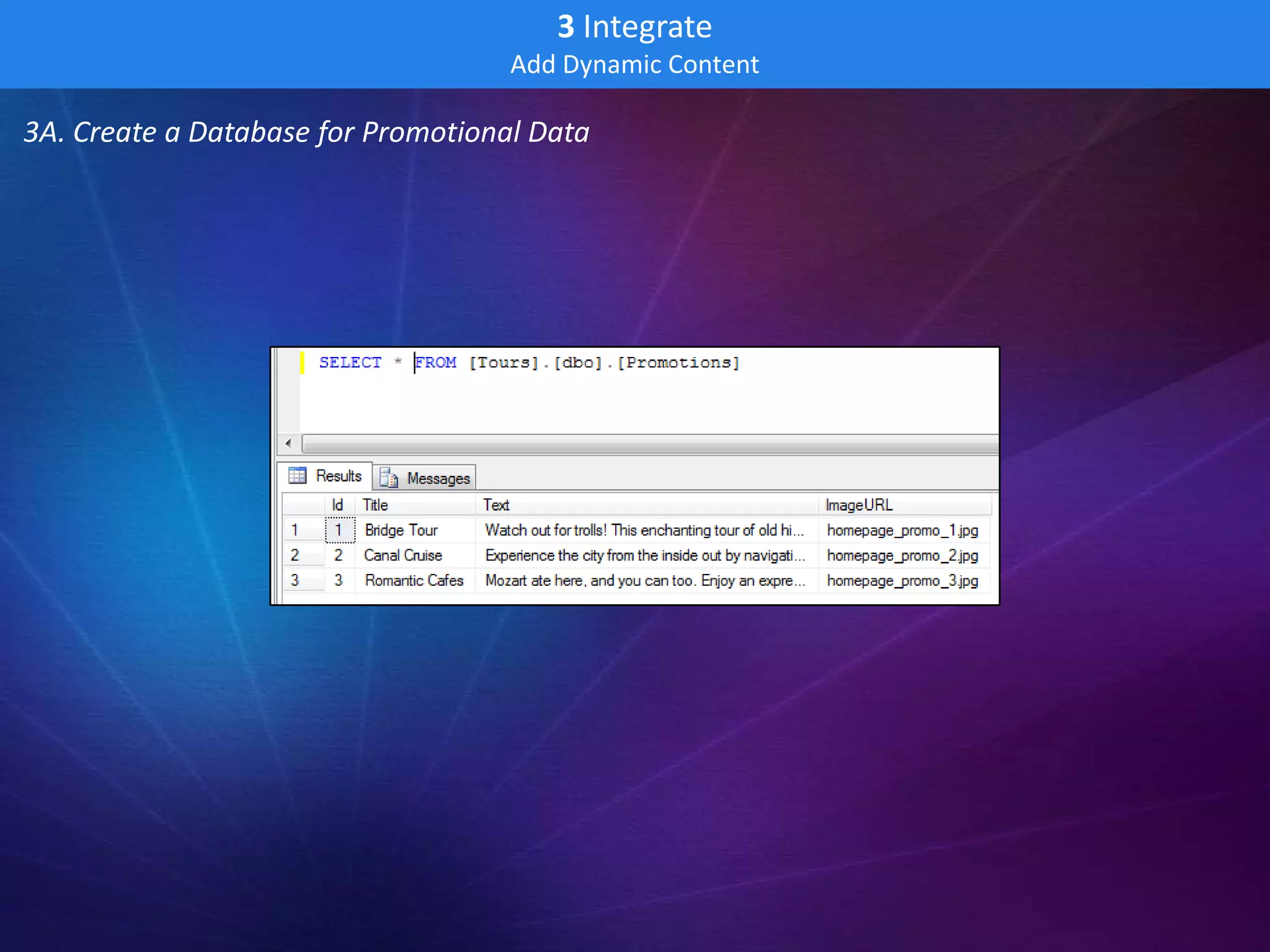Select the ImageURL column header
Screen dimensions: 1270x952
905,505
